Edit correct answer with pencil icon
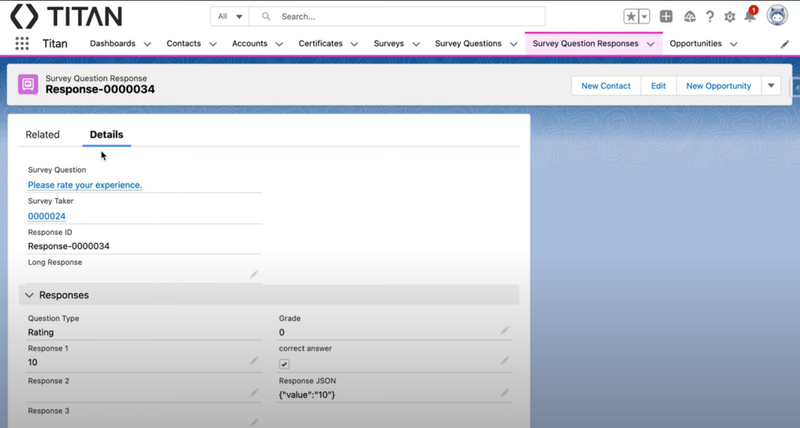The image size is (800, 428). 505,361
